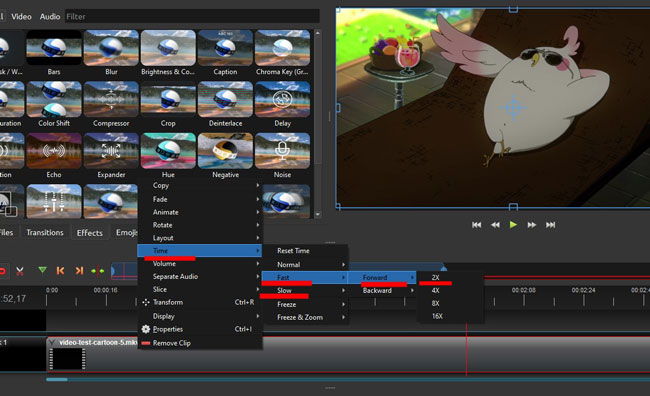Set speed to 4X
This screenshot has width=650, height=396.
click(x=450, y=290)
